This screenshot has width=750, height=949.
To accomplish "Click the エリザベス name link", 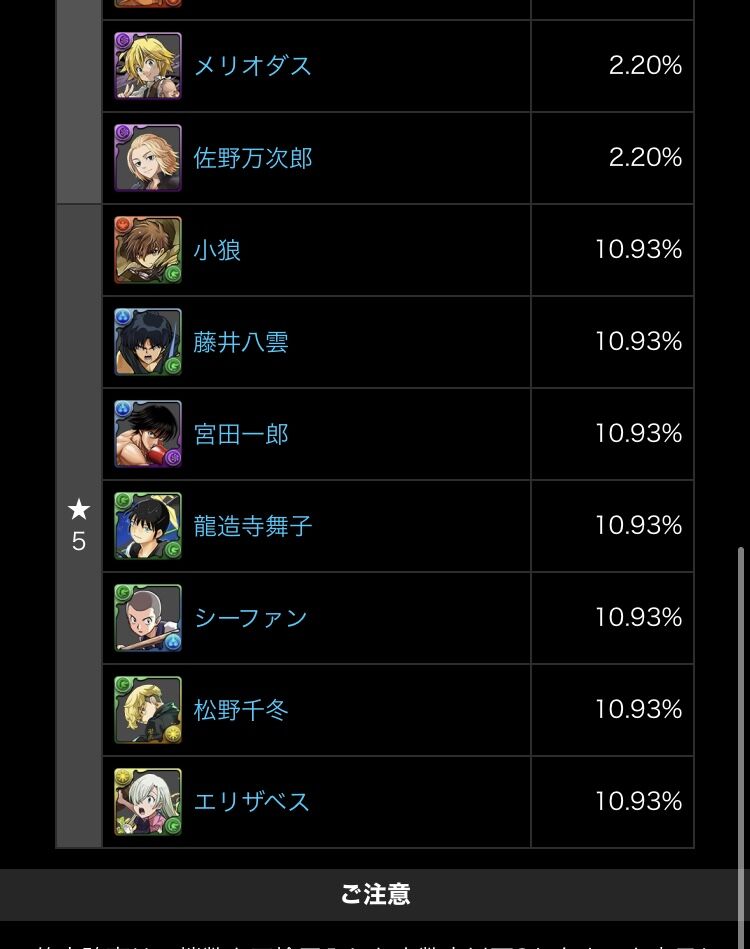I will [x=252, y=802].
